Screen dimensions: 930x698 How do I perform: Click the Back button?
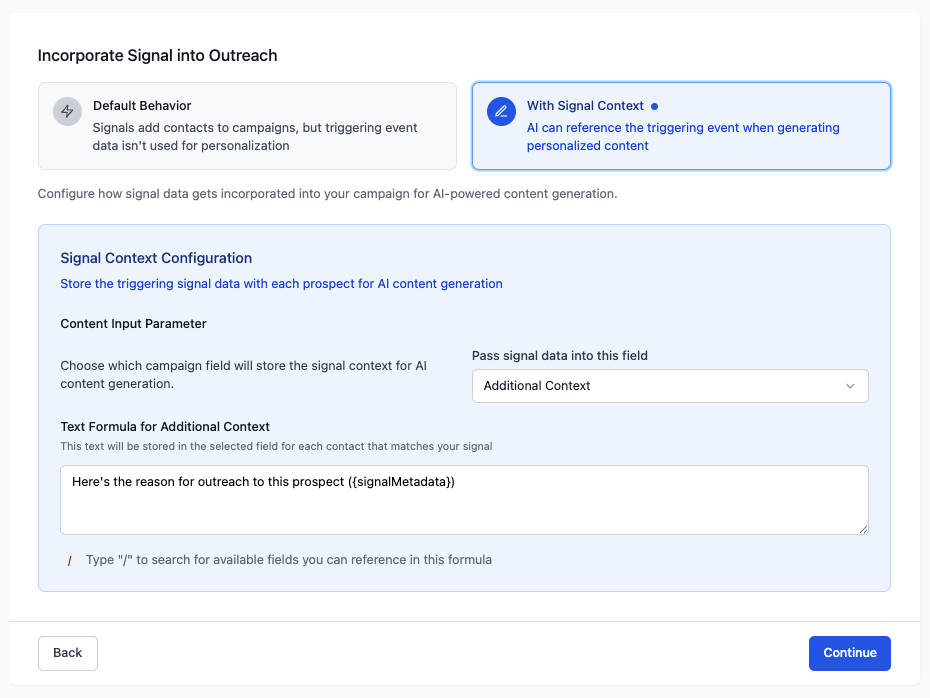coord(68,653)
